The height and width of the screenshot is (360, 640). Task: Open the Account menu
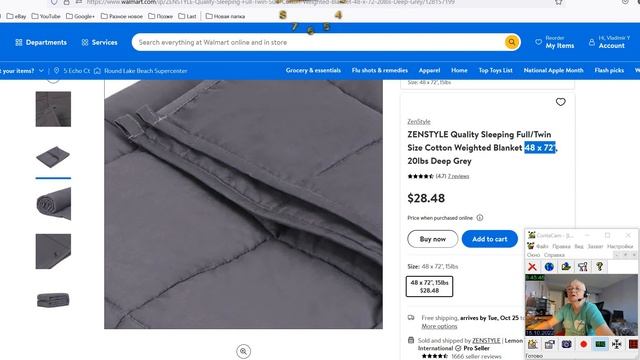(x=609, y=42)
